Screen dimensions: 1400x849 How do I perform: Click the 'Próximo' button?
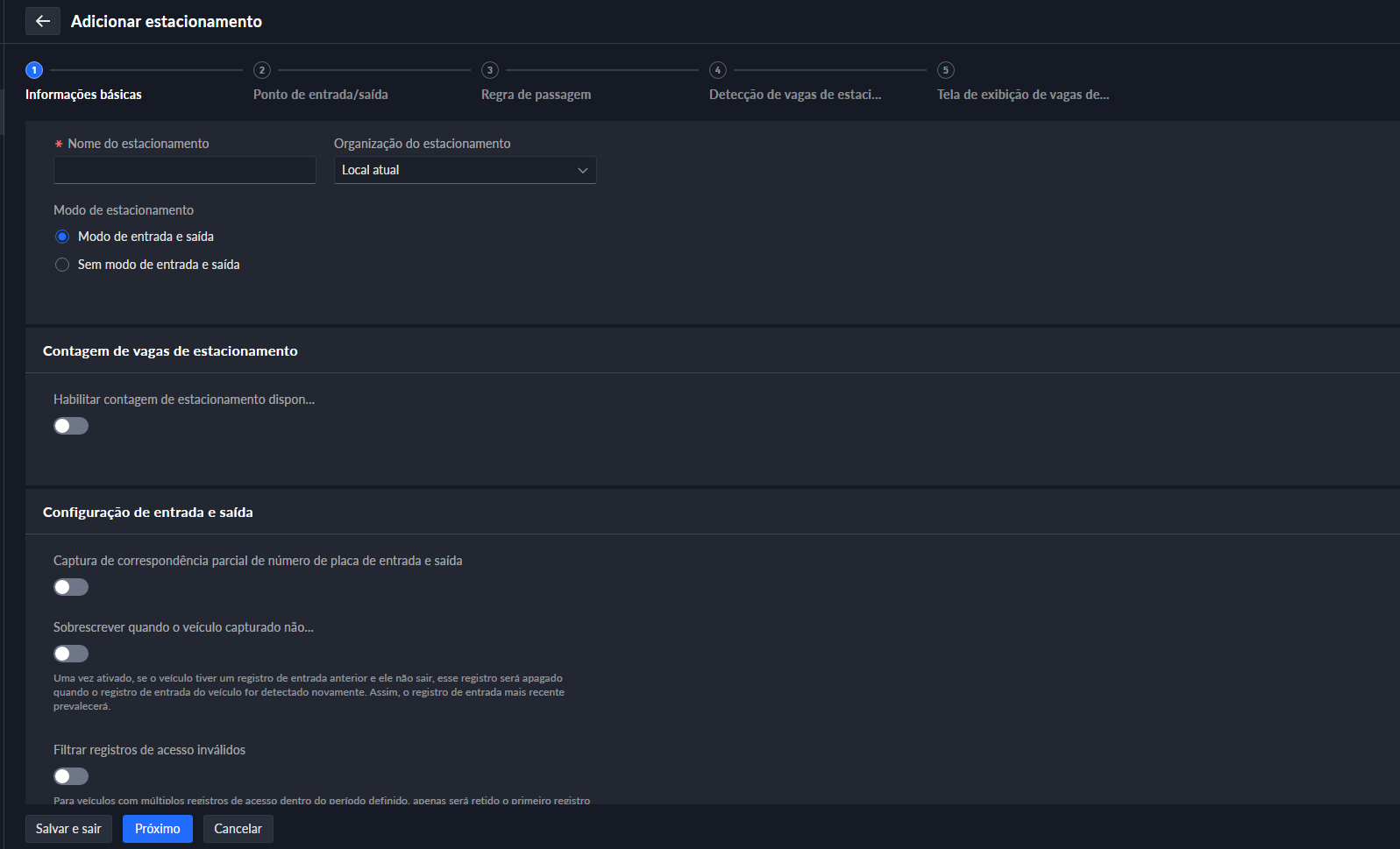[158, 829]
